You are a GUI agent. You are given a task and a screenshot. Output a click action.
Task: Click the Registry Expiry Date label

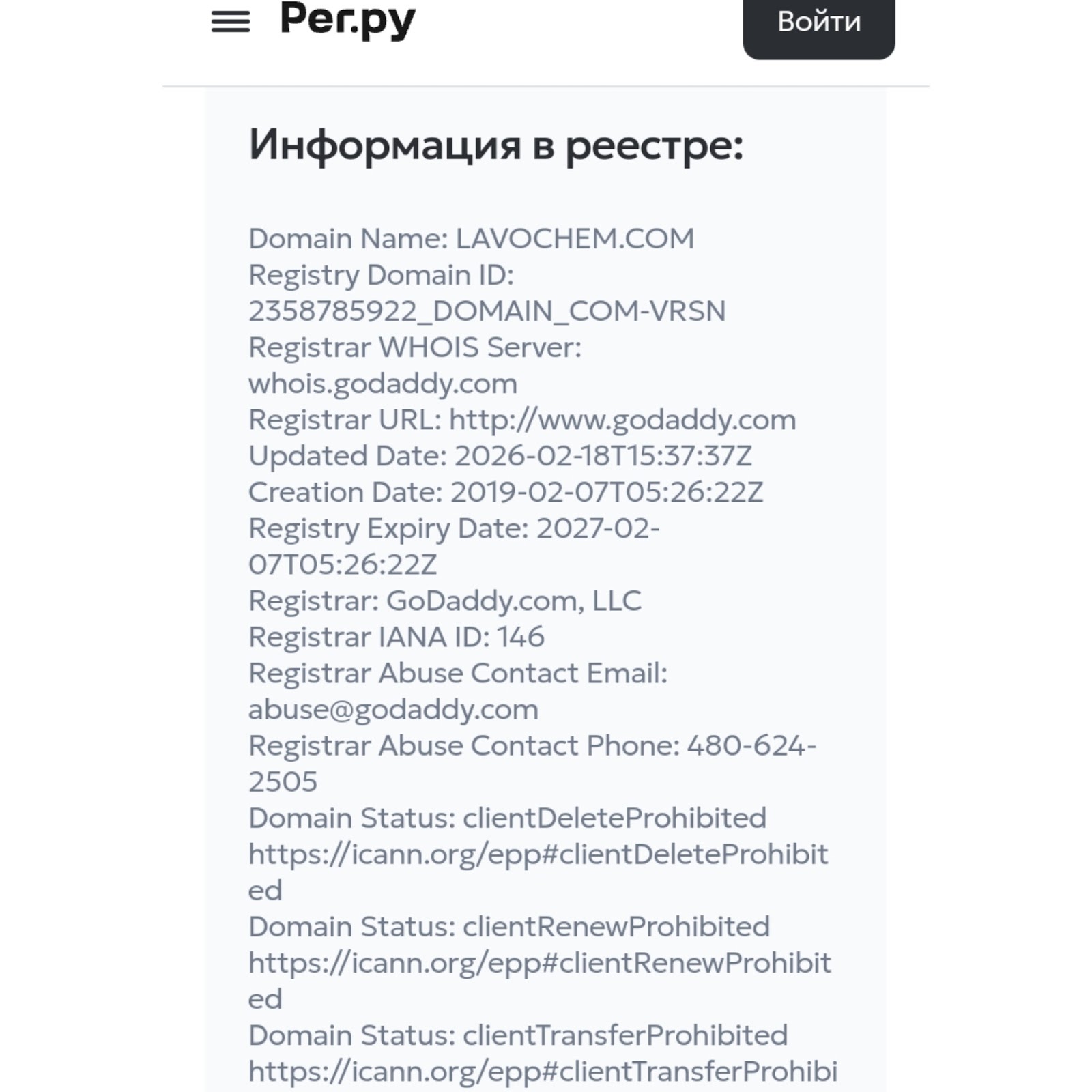click(x=388, y=528)
